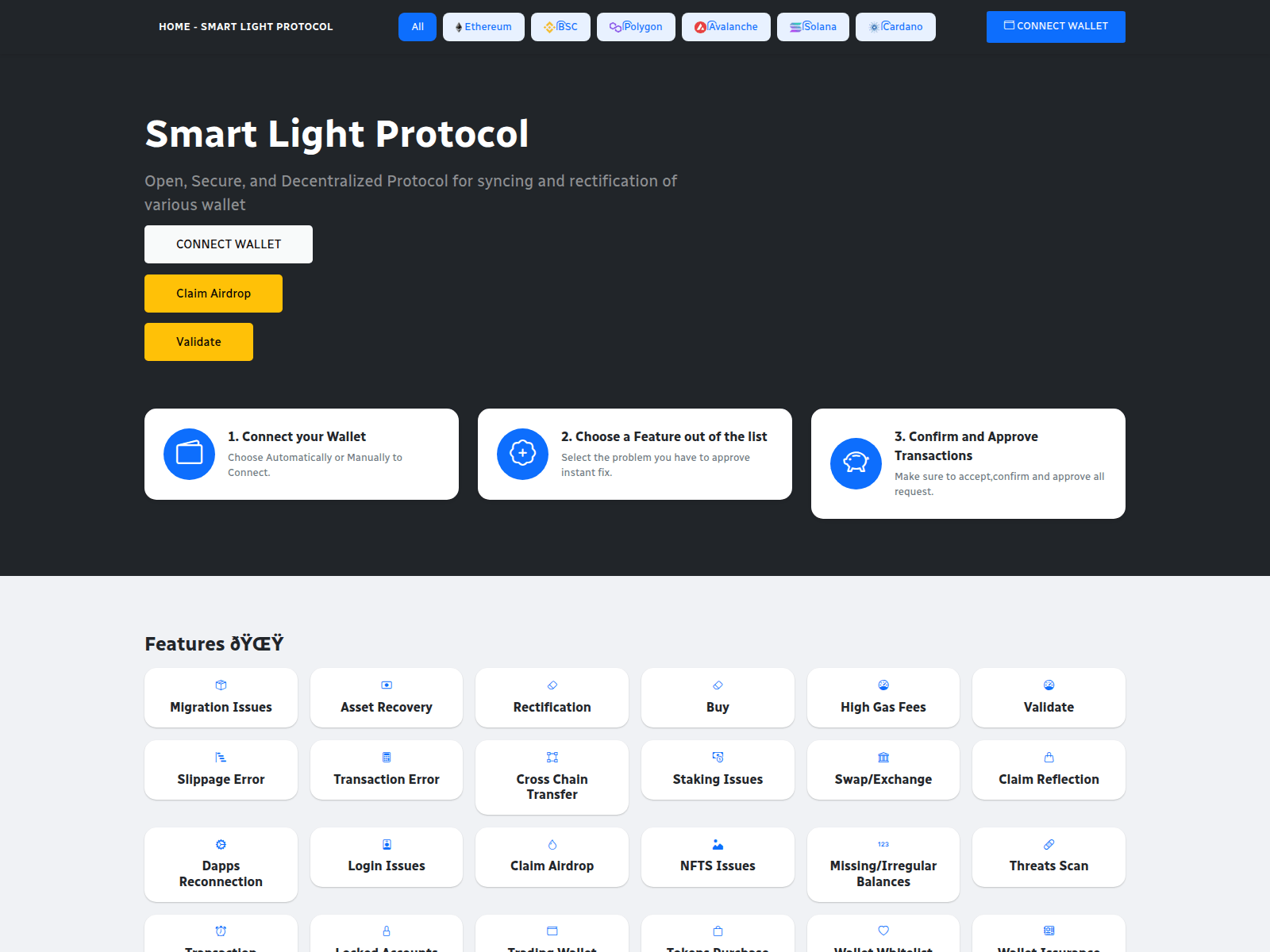Click the Asset Recovery icon
The image size is (1270, 952).
tap(387, 685)
